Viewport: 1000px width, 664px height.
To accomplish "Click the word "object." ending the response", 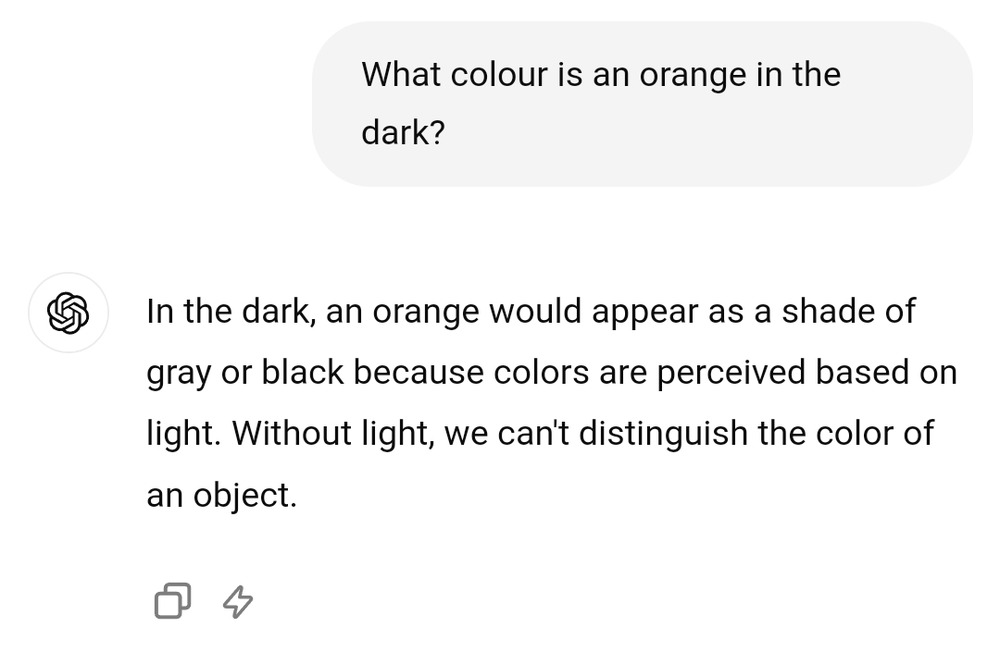I will tap(244, 495).
